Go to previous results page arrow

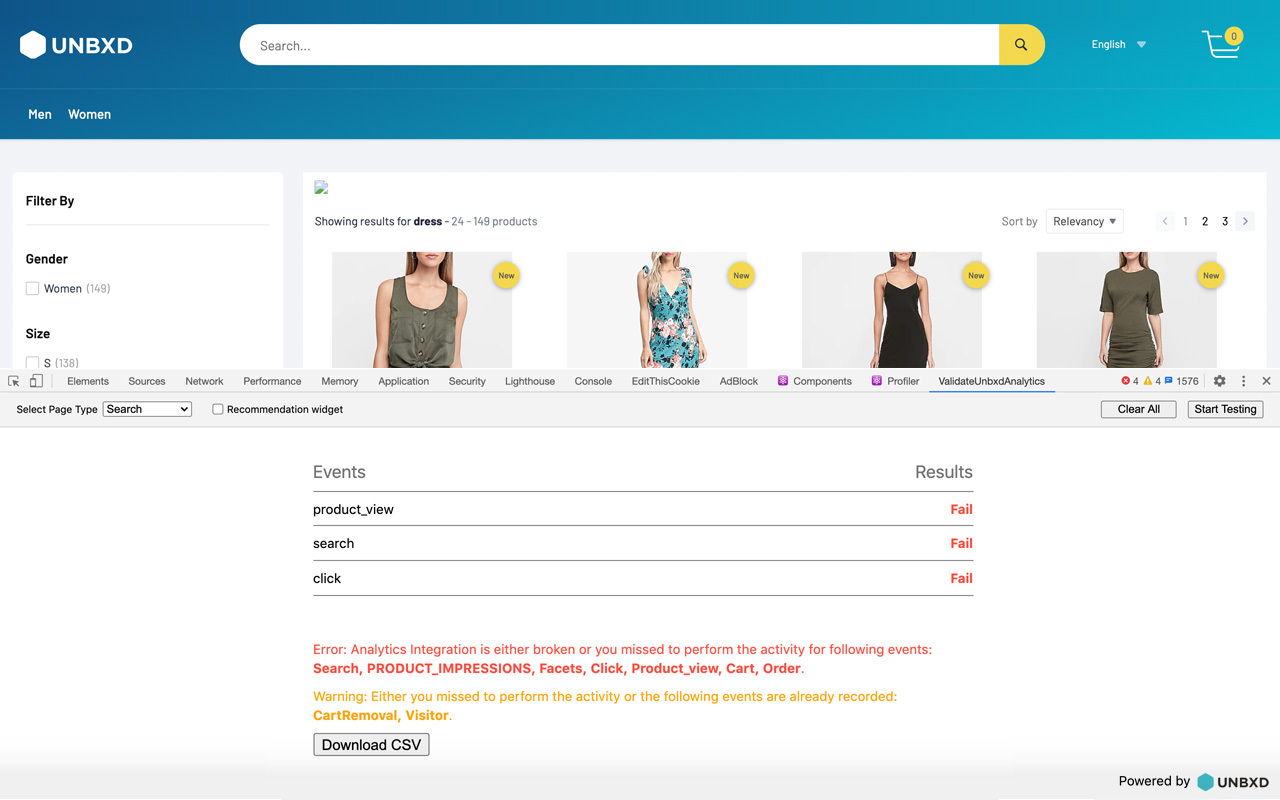pyautogui.click(x=1165, y=221)
